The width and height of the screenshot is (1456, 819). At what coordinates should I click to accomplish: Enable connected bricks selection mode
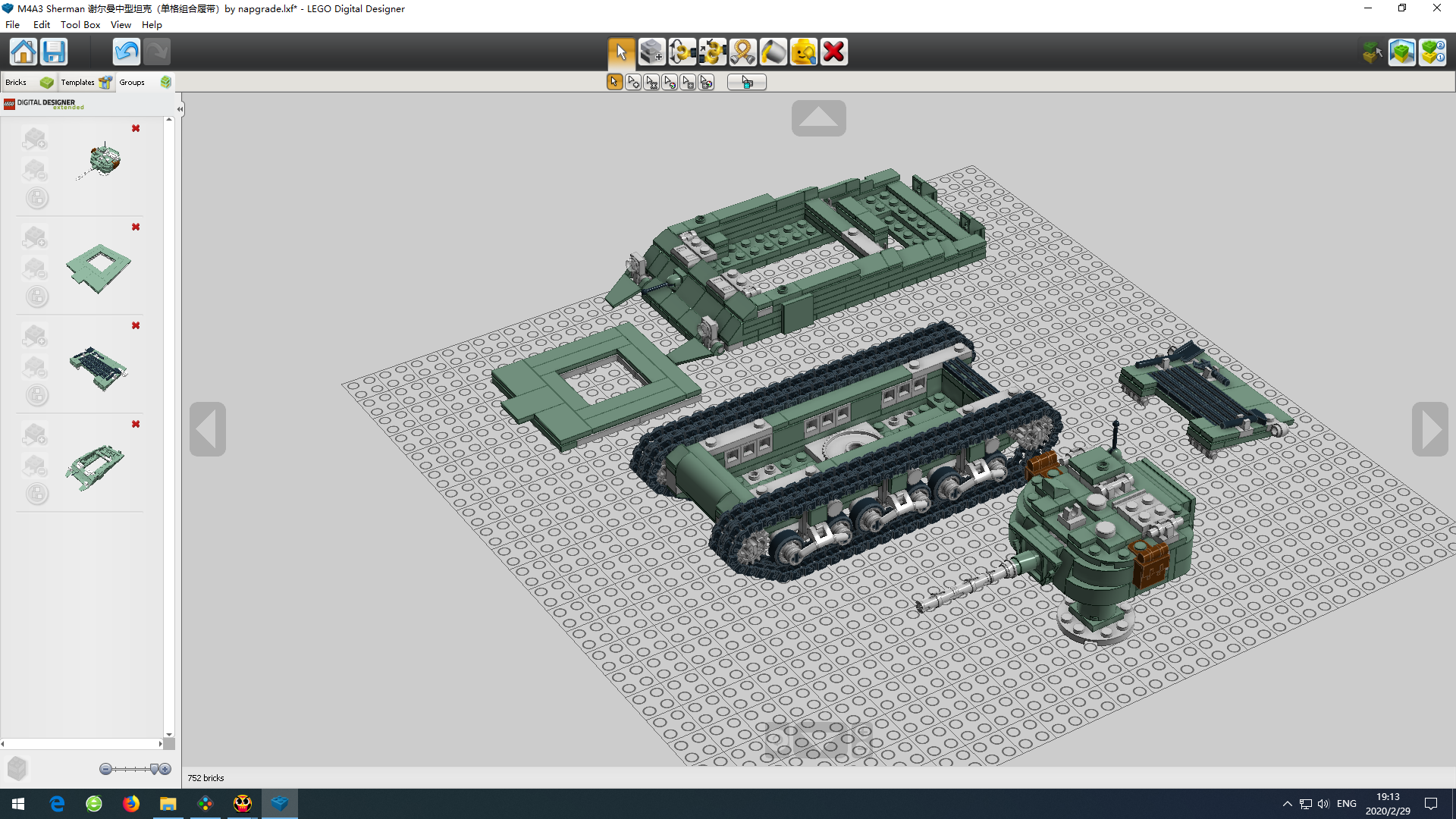[x=651, y=82]
